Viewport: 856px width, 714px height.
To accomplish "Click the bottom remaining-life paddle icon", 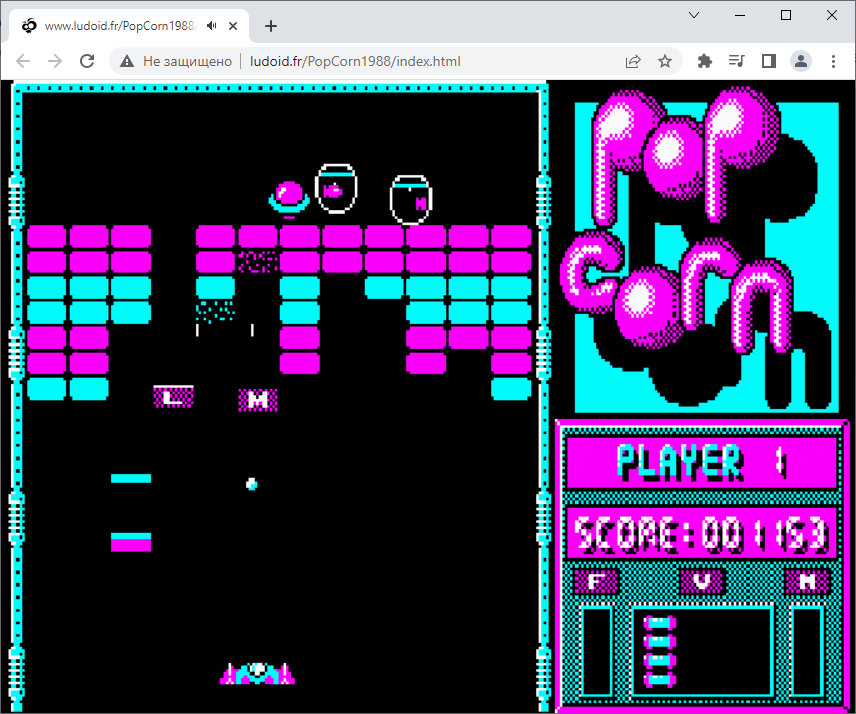I will click(660, 680).
